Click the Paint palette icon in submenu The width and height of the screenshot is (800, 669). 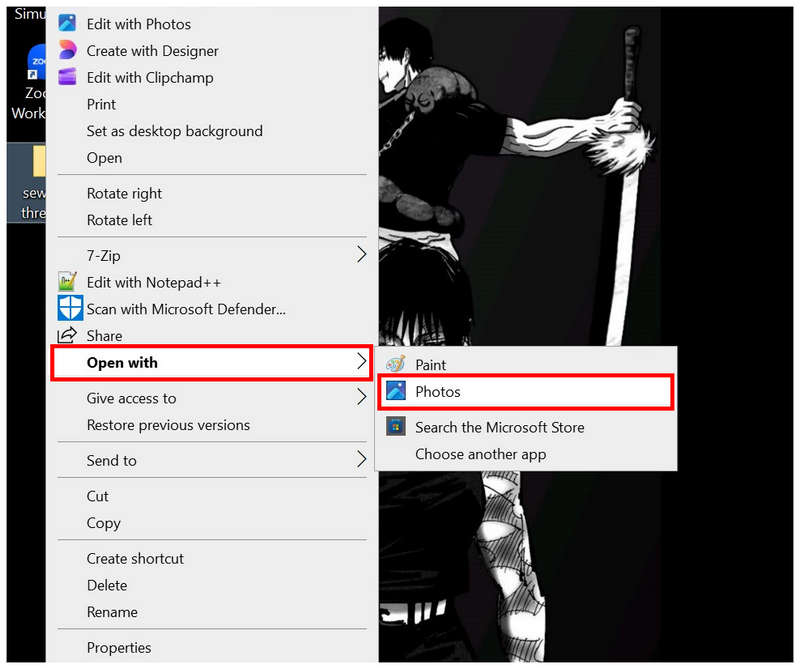(x=395, y=364)
